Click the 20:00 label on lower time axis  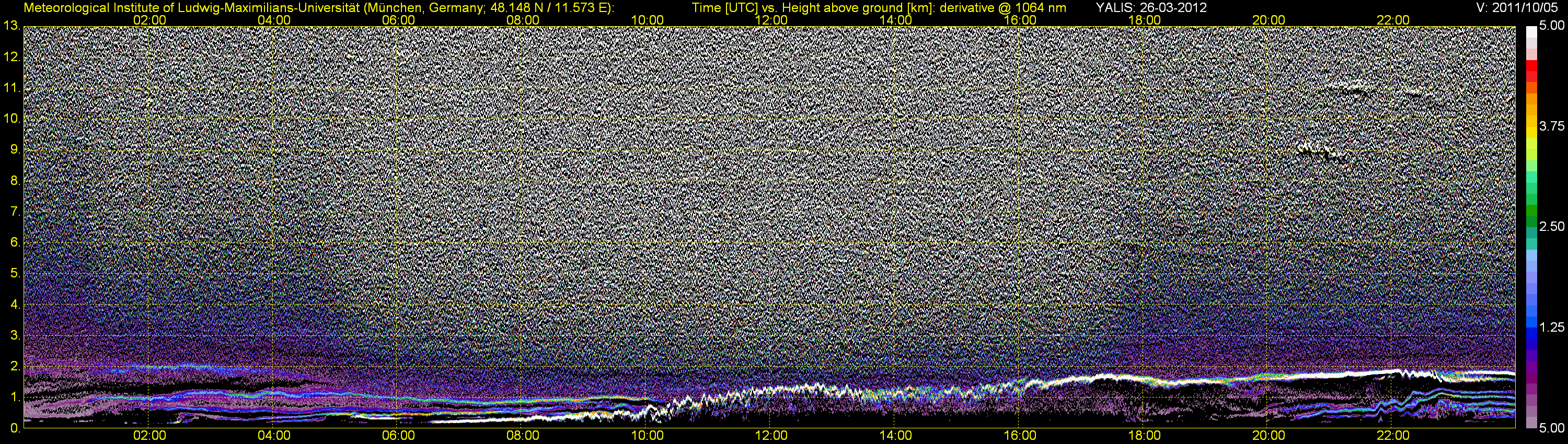click(1269, 436)
